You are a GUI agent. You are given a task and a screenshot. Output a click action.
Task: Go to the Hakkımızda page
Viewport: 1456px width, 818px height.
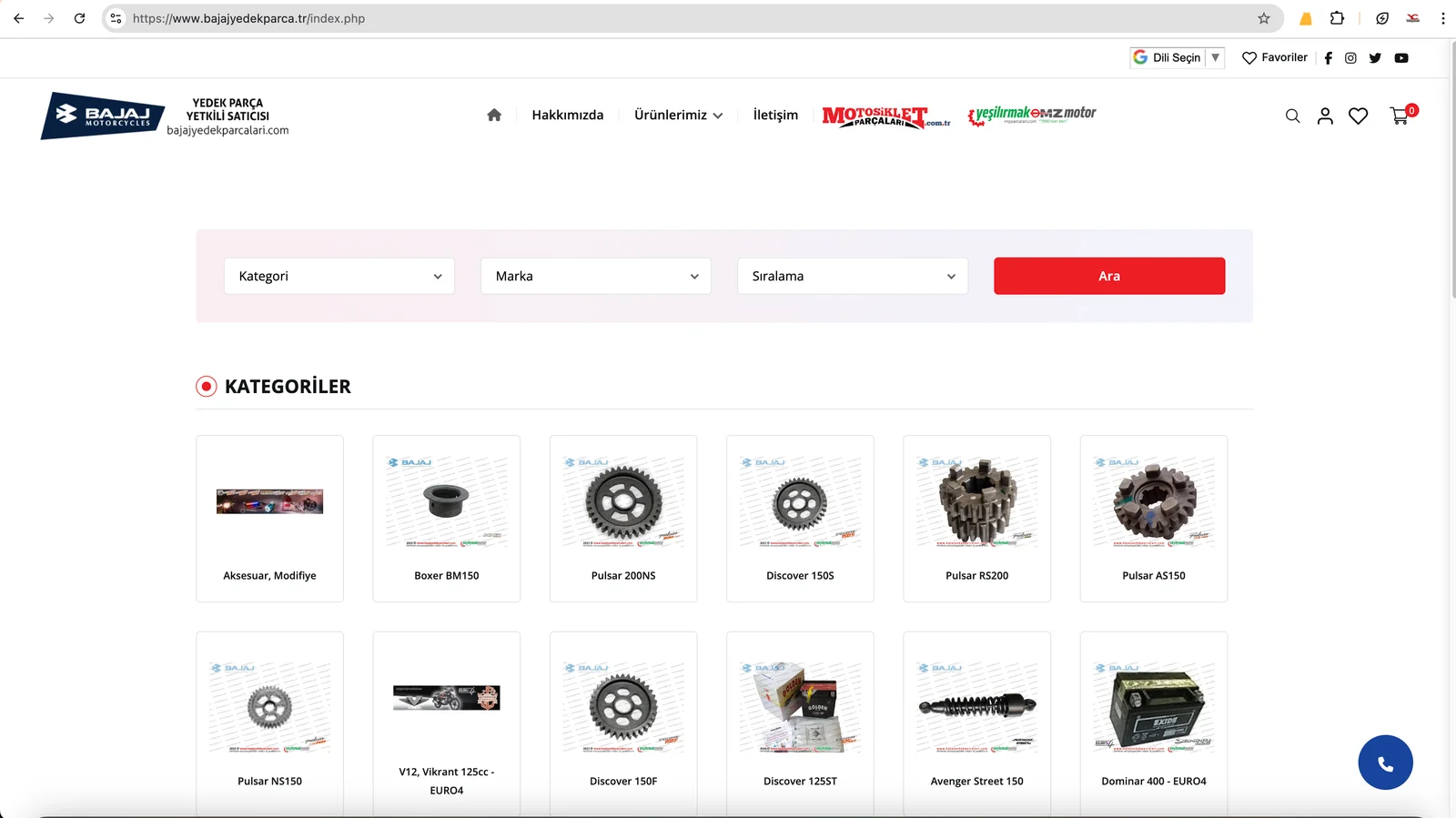point(568,115)
